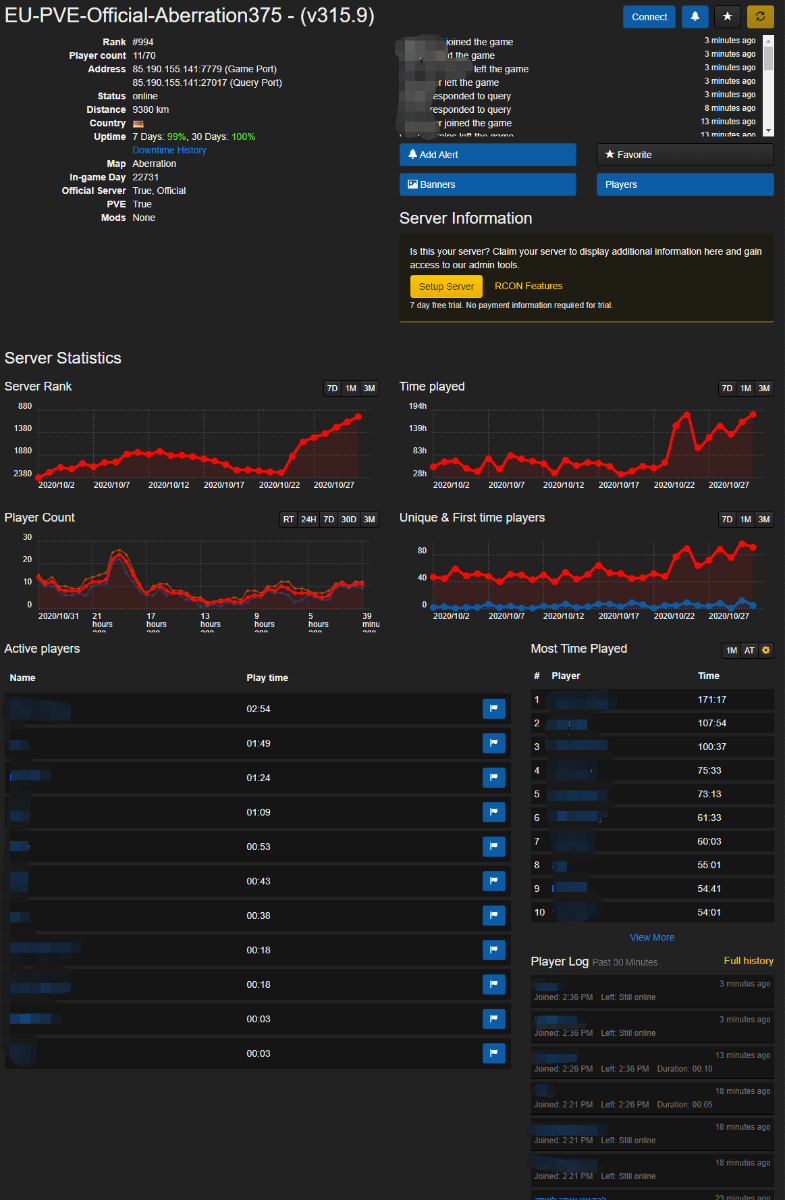Select 1M range for Server Rank chart

pyautogui.click(x=350, y=388)
